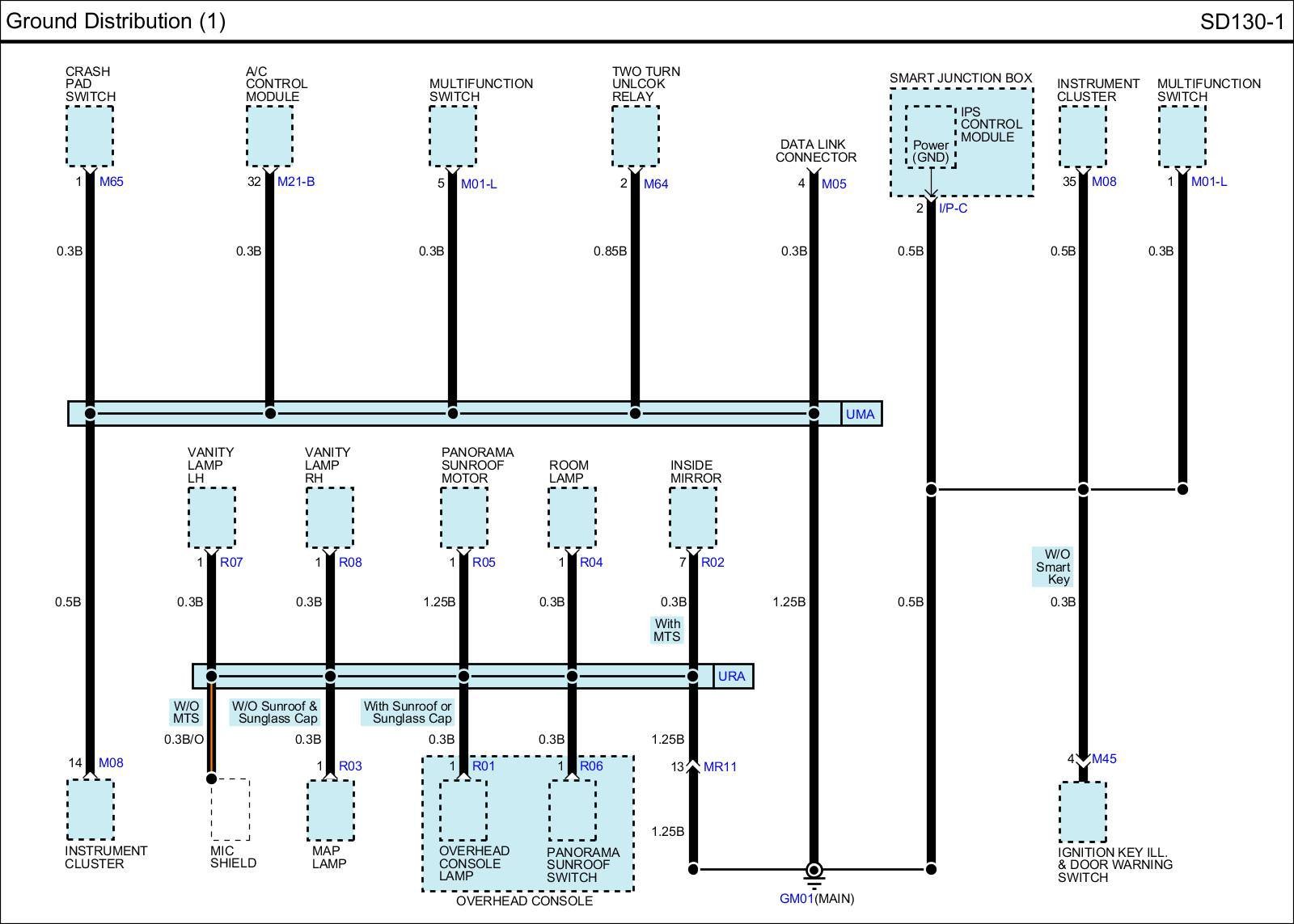1294x924 pixels.
Task: Click the Two Turn Unlock Relay box
Action: click(635, 137)
